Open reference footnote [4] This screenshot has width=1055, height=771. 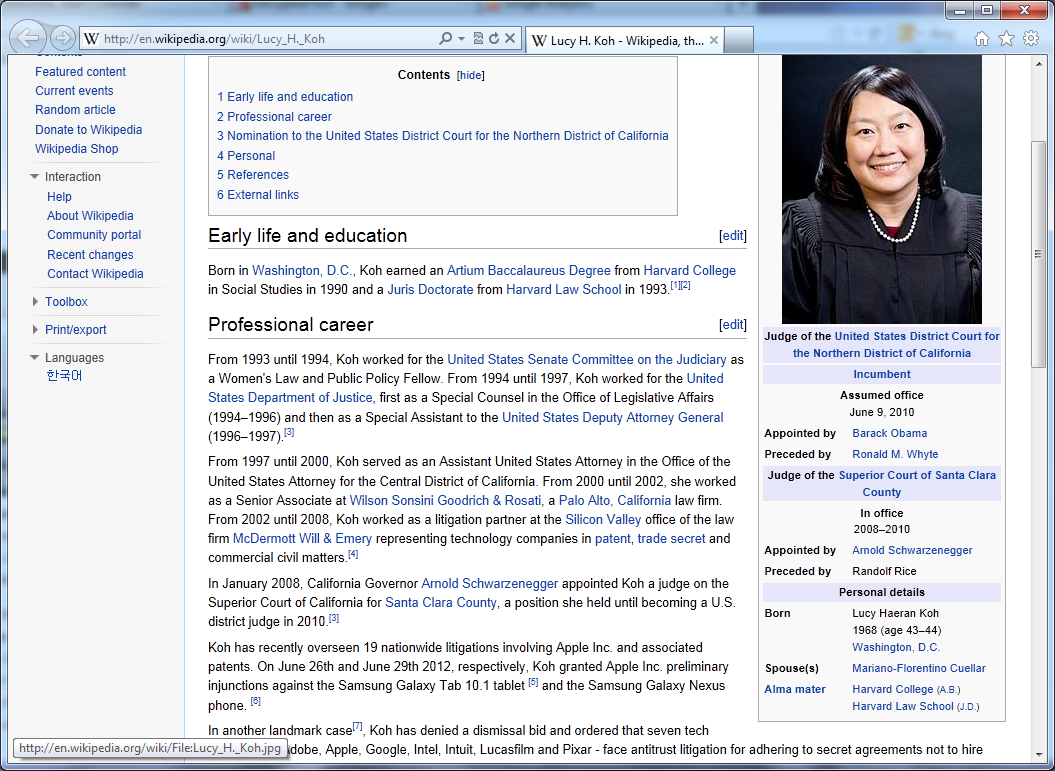pyautogui.click(x=353, y=554)
